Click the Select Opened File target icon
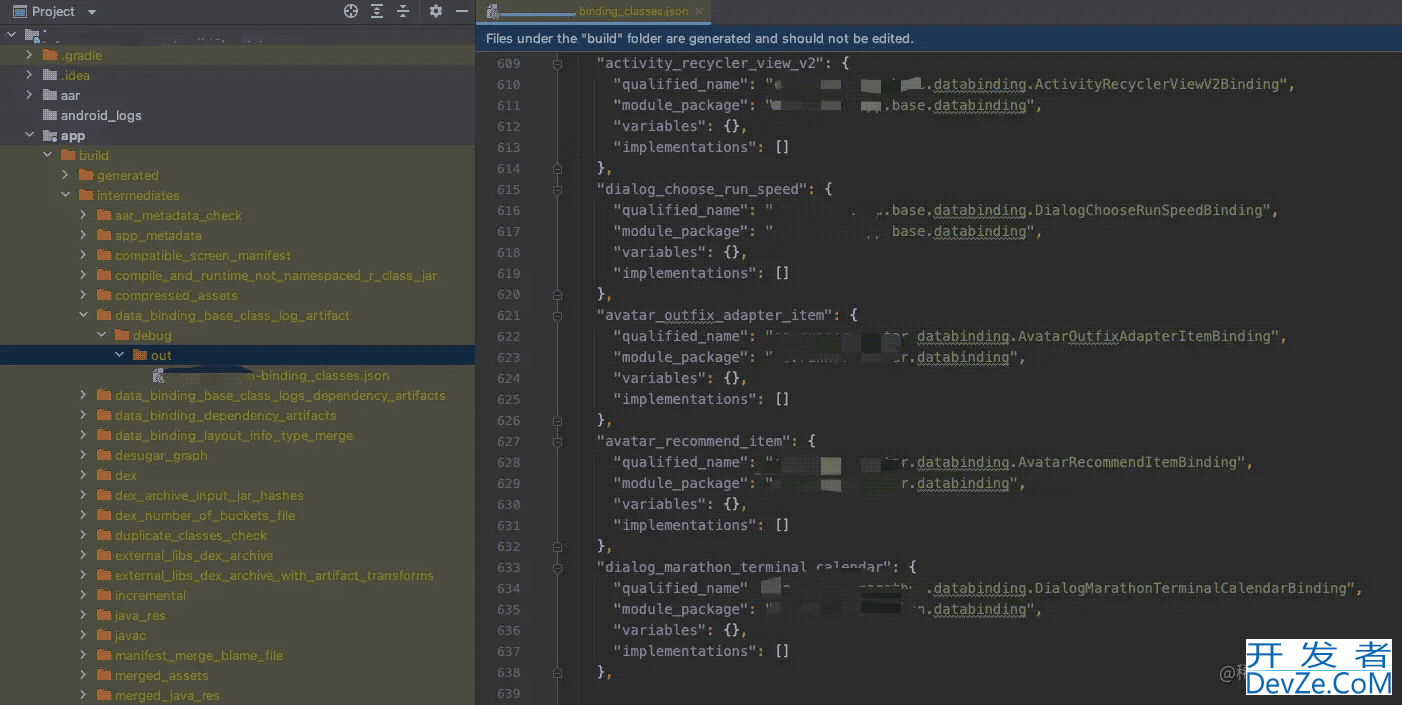 coord(351,11)
